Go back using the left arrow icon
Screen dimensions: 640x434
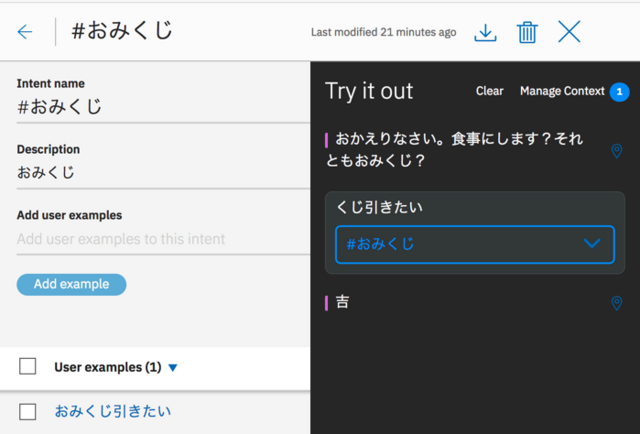[25, 31]
